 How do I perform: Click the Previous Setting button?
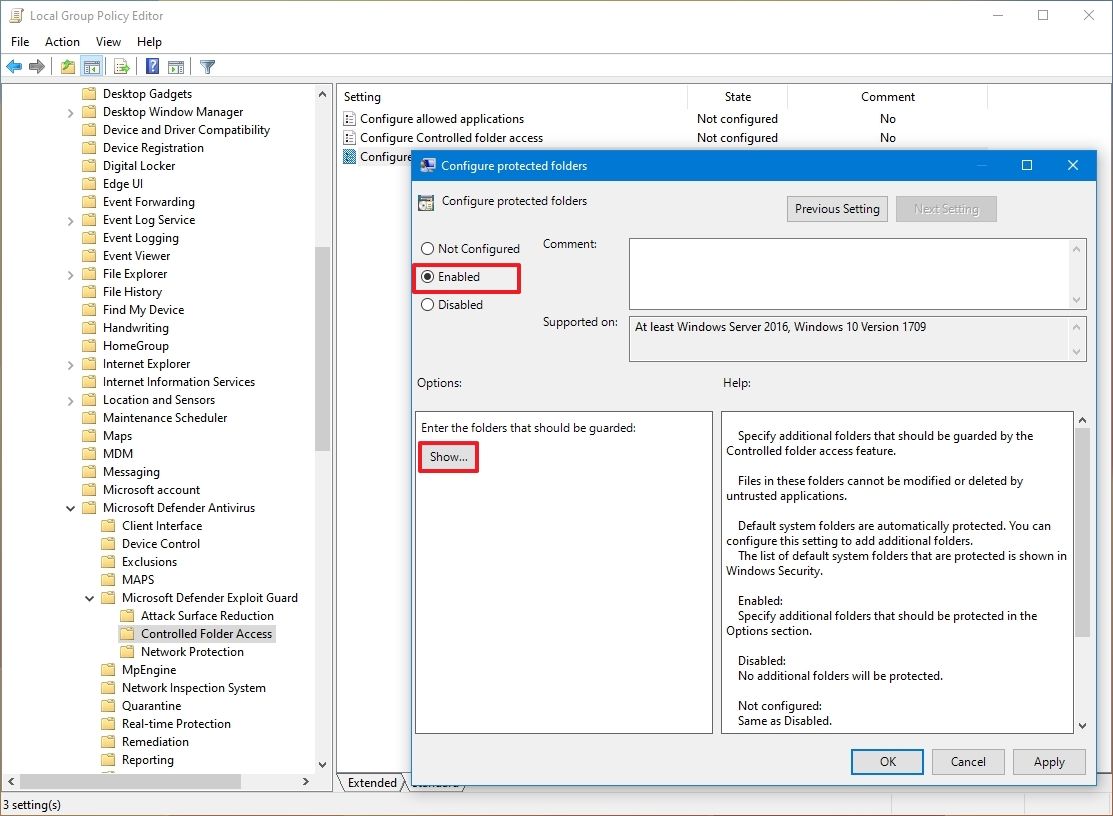tap(837, 208)
